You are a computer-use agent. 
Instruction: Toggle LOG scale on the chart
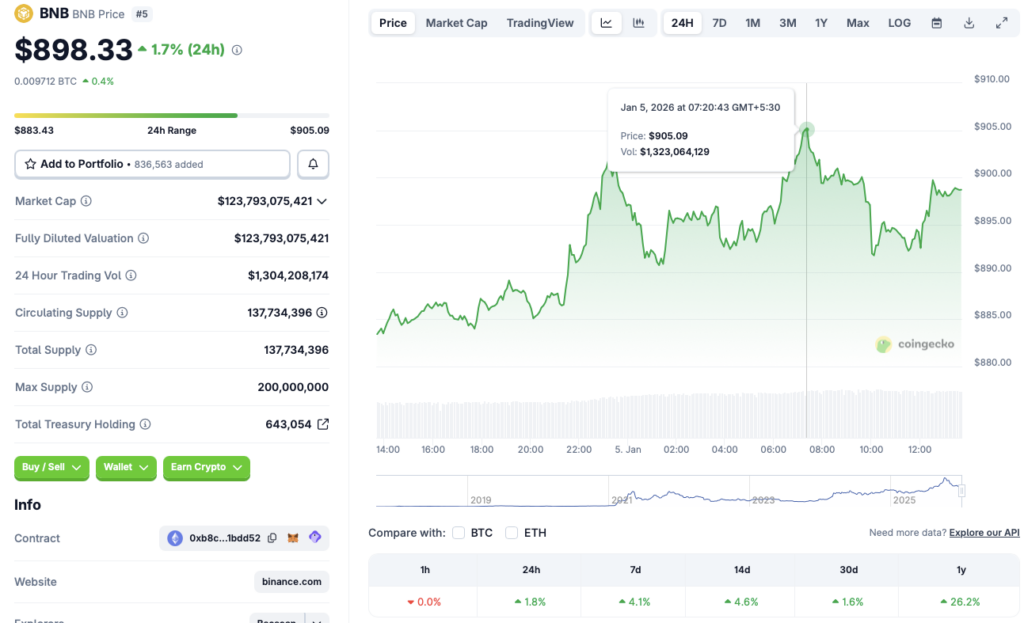pyautogui.click(x=898, y=22)
